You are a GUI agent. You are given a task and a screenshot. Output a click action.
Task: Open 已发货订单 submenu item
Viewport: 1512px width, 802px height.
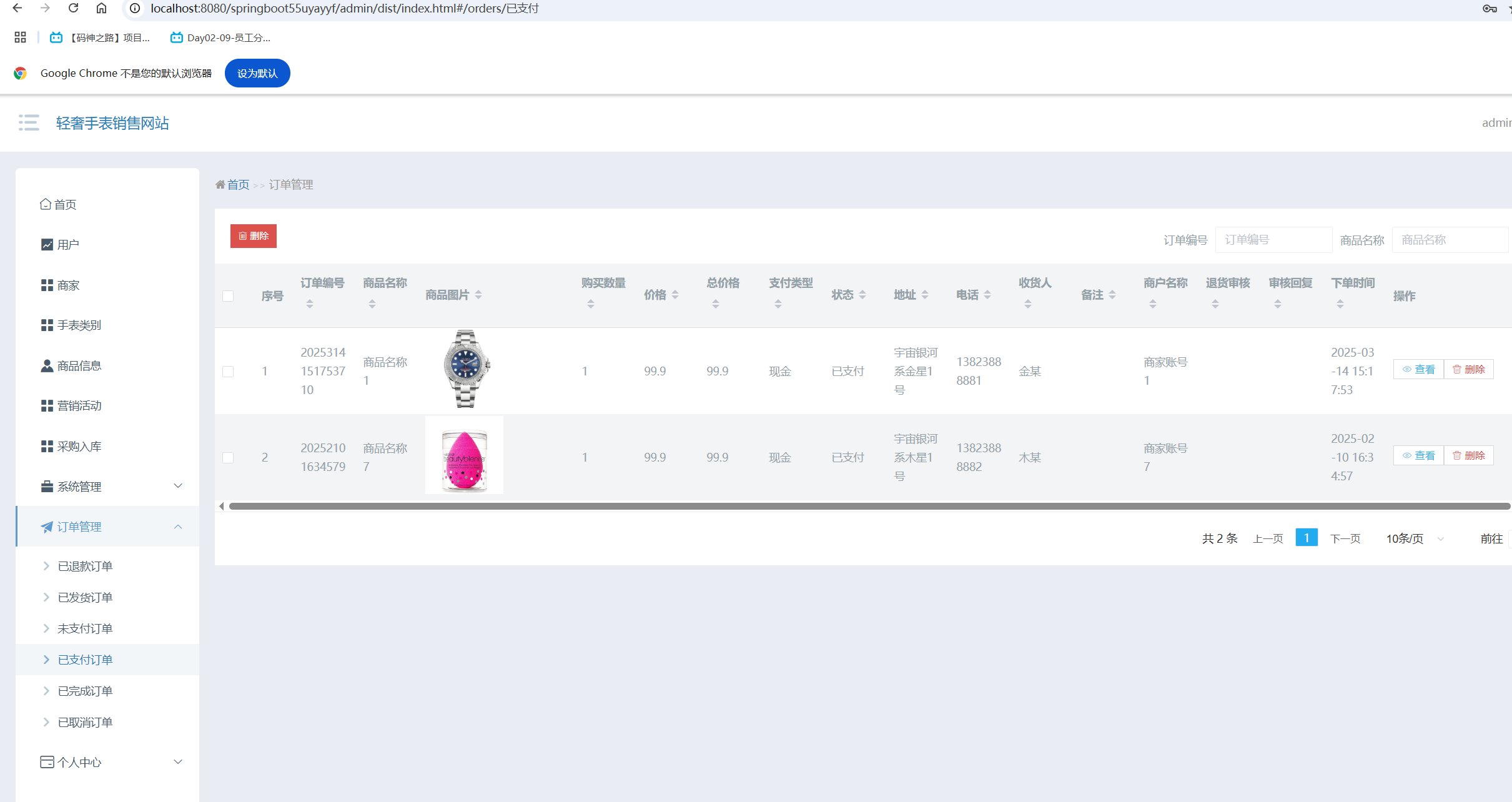pyautogui.click(x=85, y=597)
